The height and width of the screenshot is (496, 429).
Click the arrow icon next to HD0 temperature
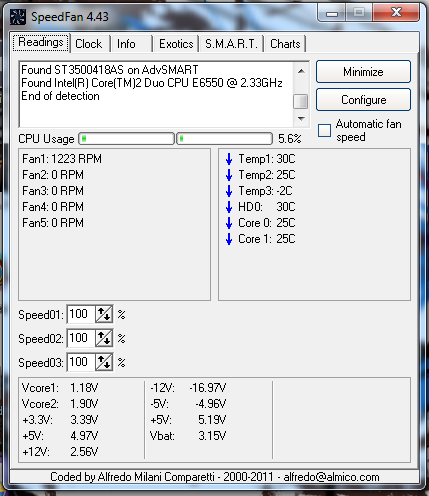click(x=229, y=207)
